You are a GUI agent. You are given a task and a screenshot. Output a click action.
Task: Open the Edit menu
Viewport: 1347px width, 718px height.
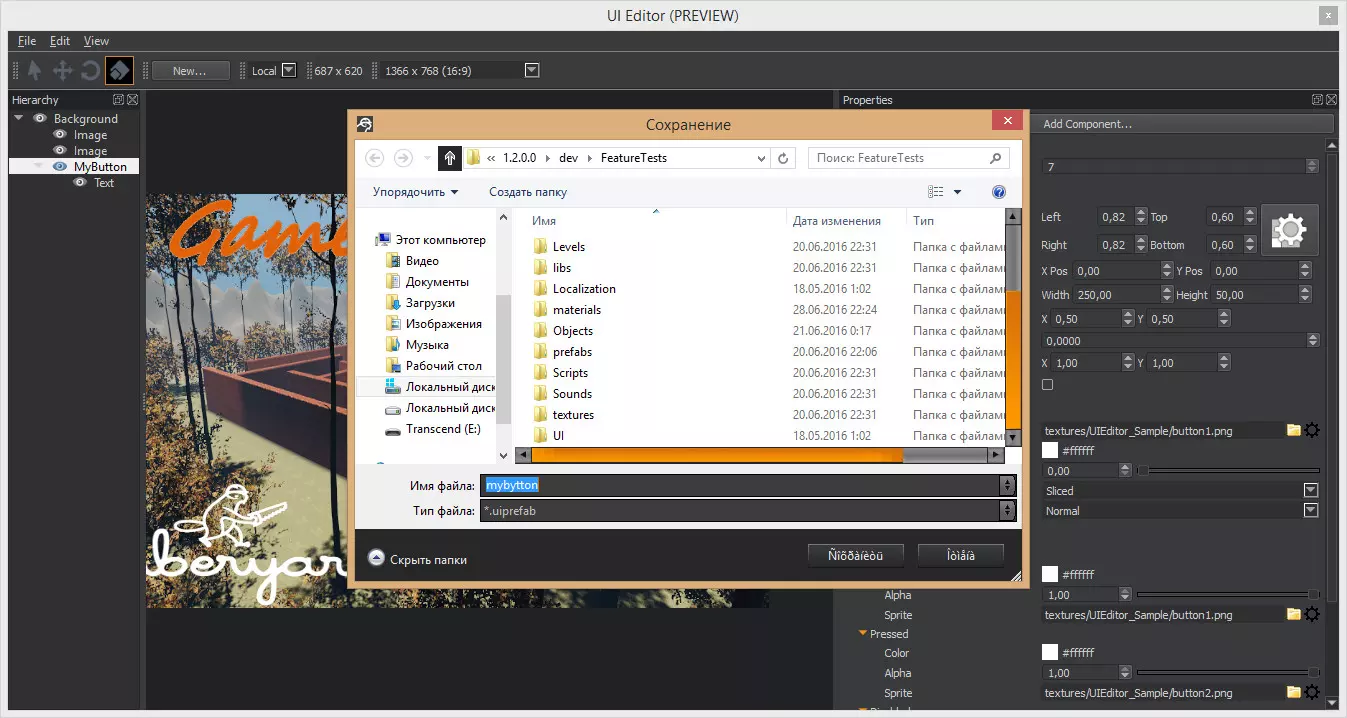[x=60, y=41]
